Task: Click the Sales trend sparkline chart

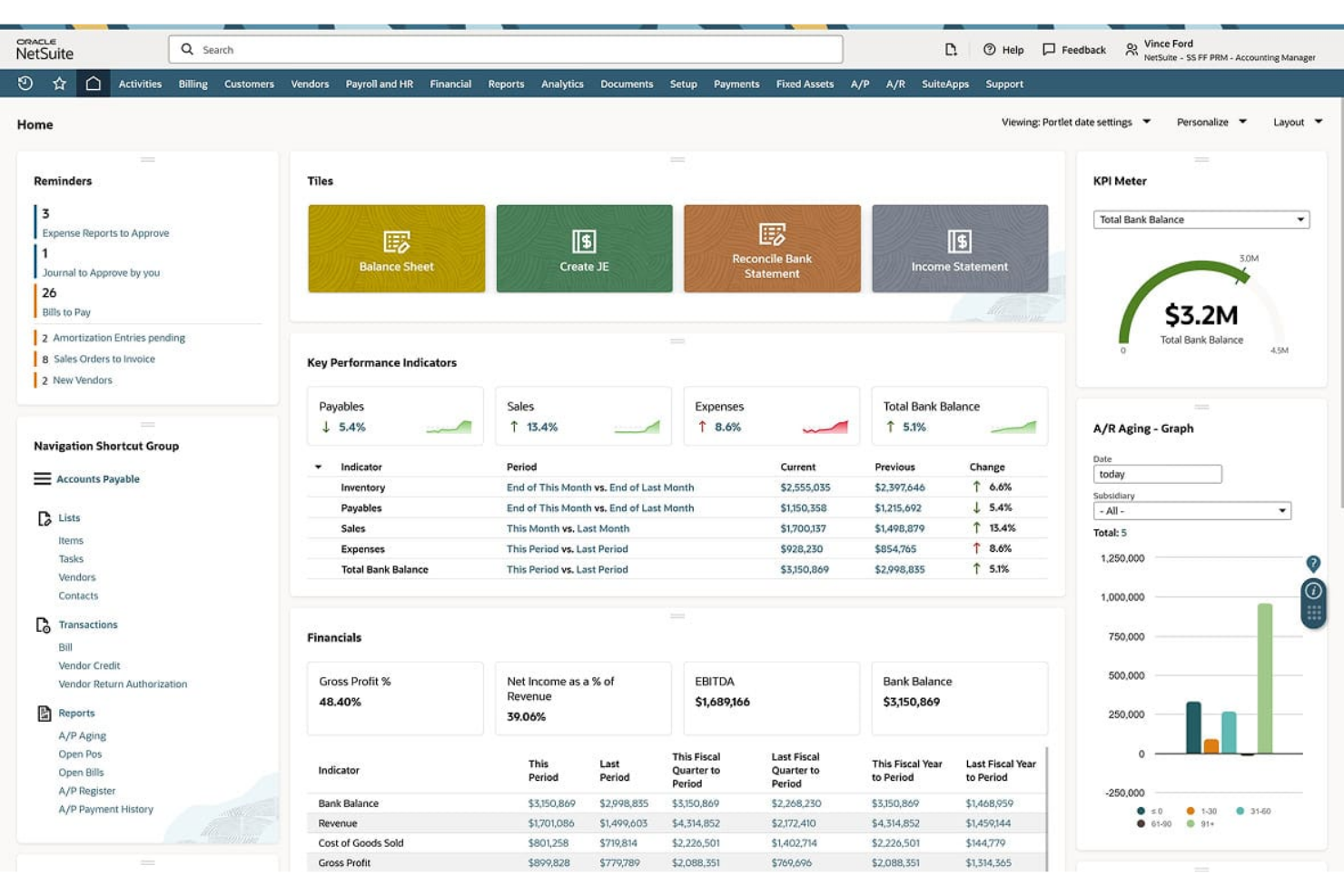Action: coord(637,427)
